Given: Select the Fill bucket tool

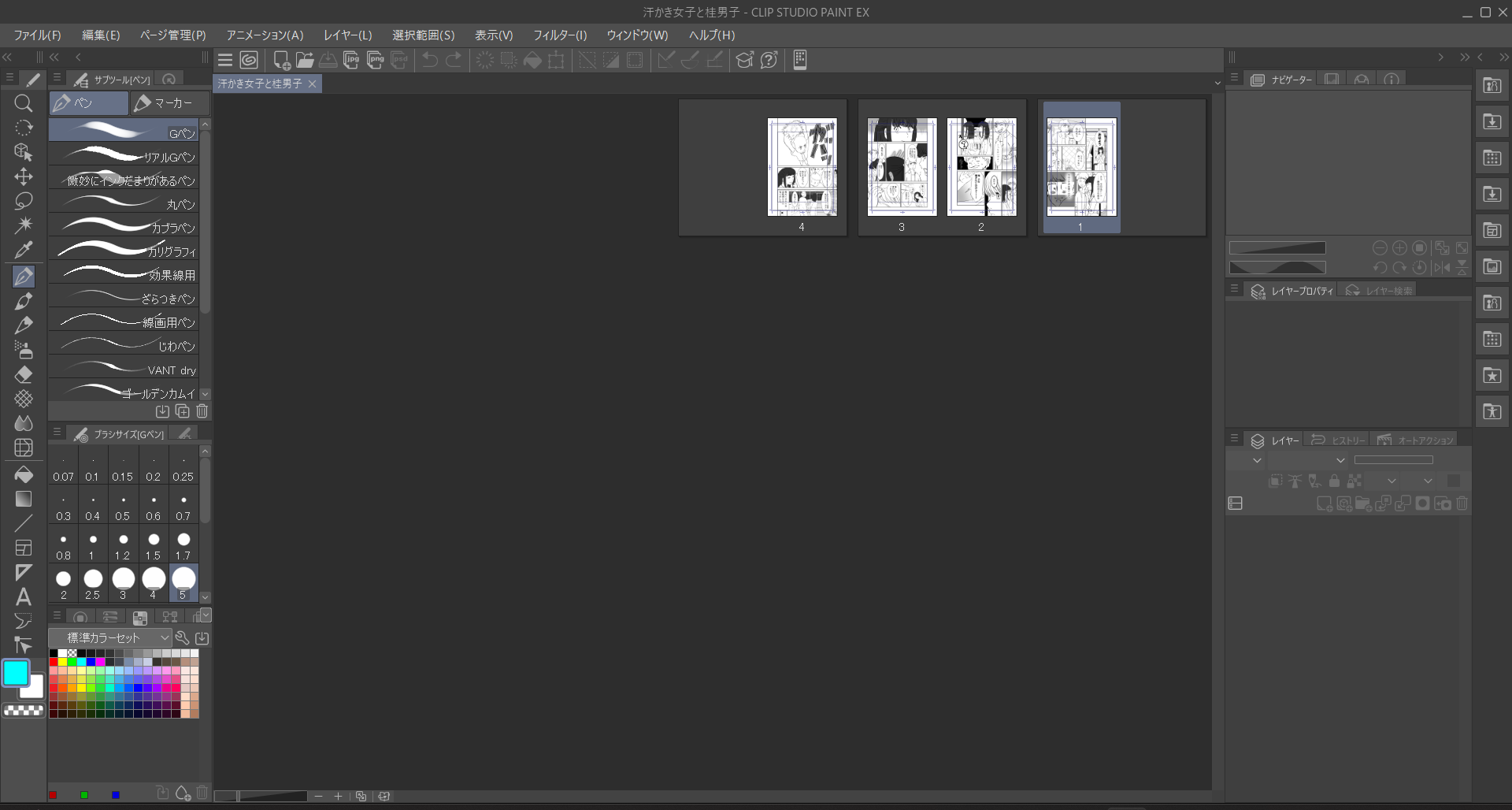Looking at the screenshot, I should (24, 474).
